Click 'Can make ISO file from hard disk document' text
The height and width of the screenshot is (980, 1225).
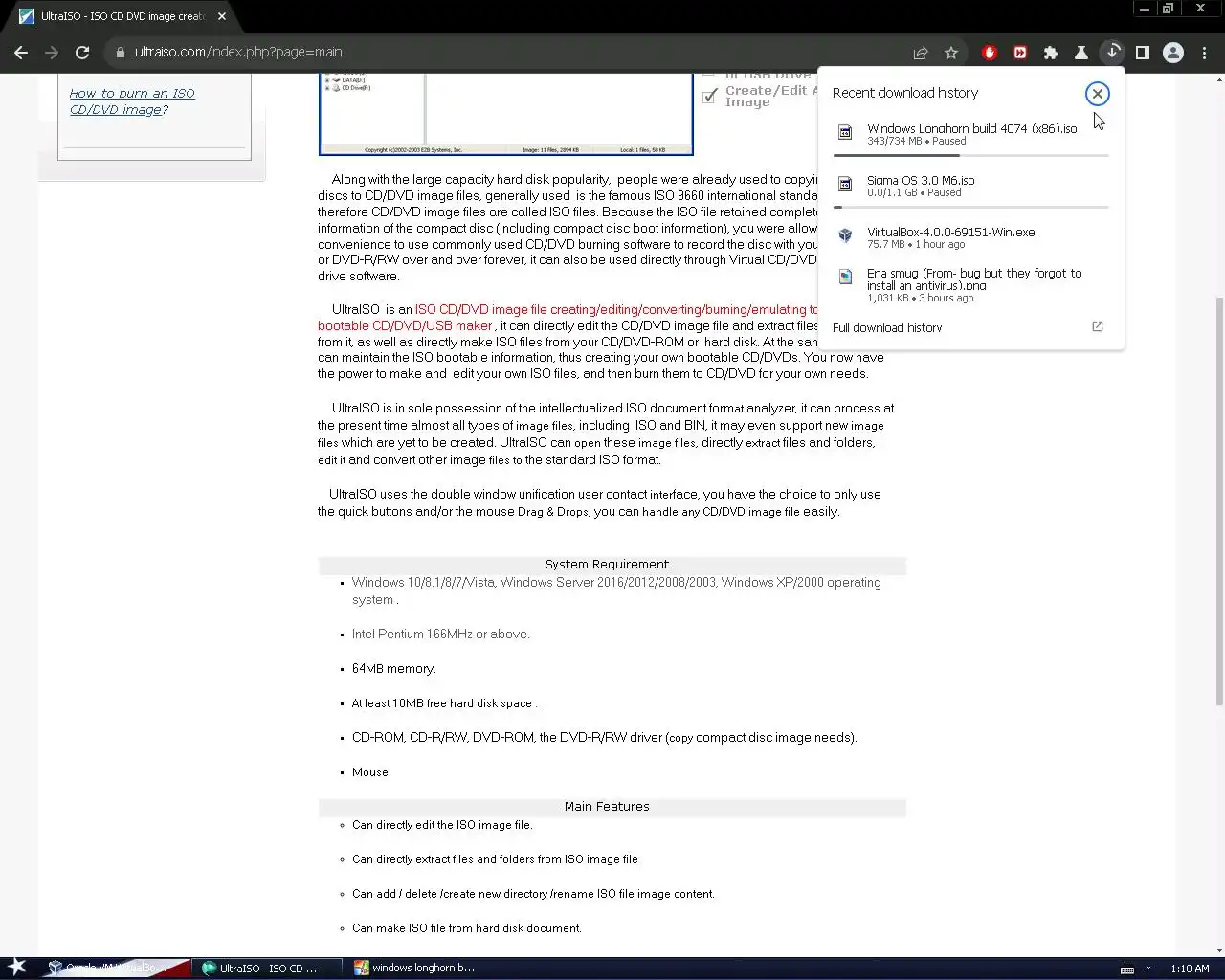pyautogui.click(x=466, y=928)
